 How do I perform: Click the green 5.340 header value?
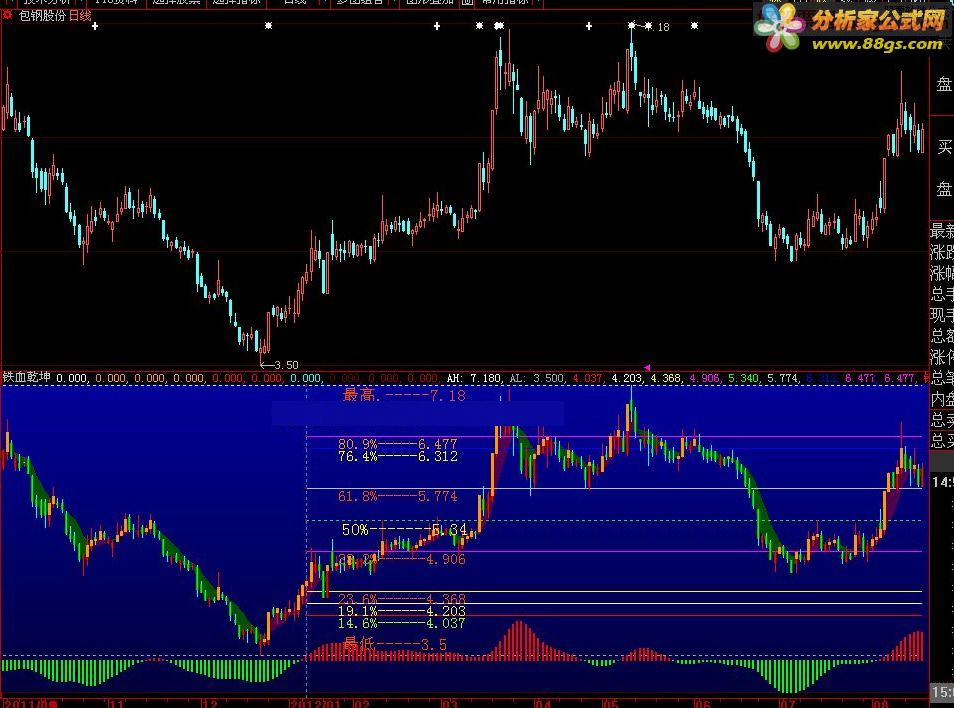[x=743, y=378]
